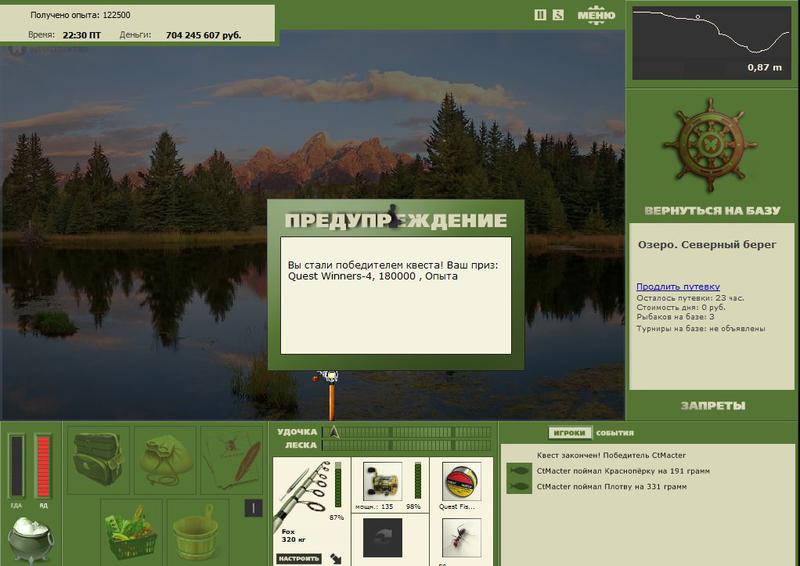800x566 pixels.
Task: Open the wooden bucket fish-keep icon
Action: [x=198, y=532]
